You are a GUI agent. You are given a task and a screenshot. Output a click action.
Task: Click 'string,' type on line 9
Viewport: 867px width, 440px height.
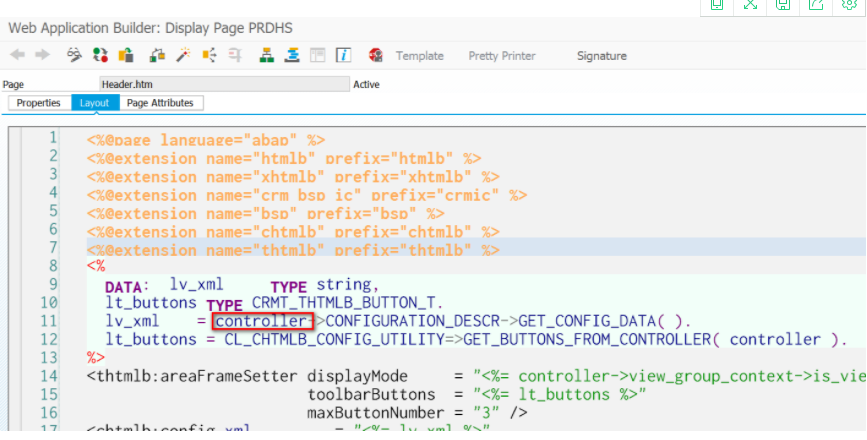[x=348, y=285]
